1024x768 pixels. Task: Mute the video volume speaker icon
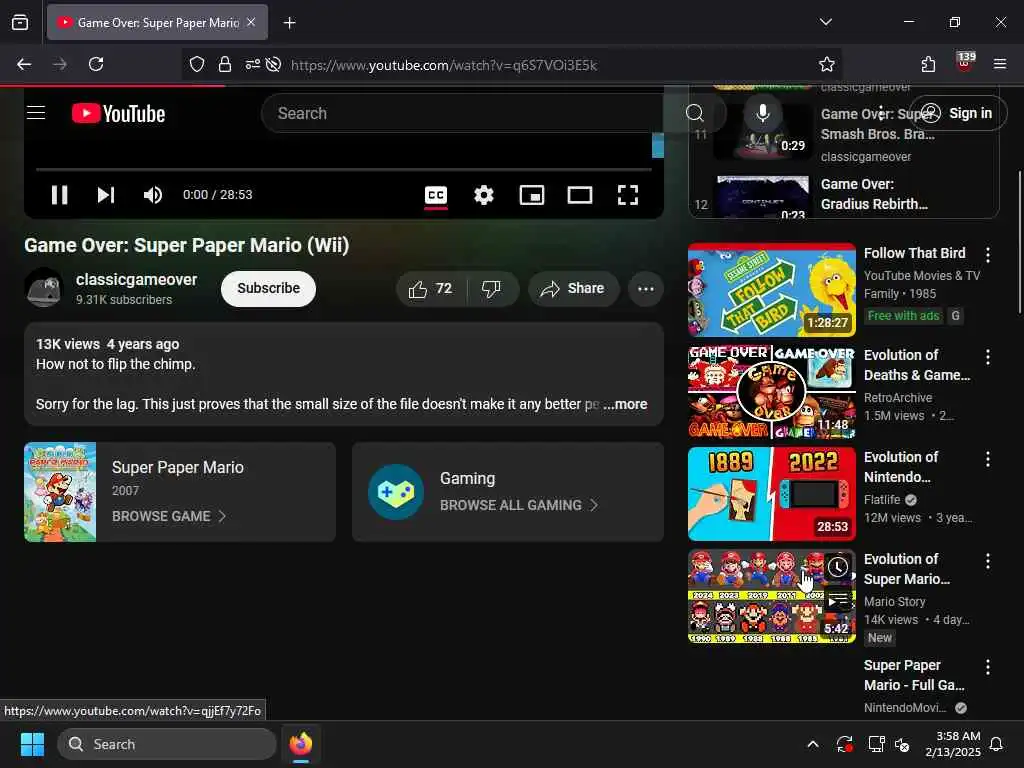[153, 195]
